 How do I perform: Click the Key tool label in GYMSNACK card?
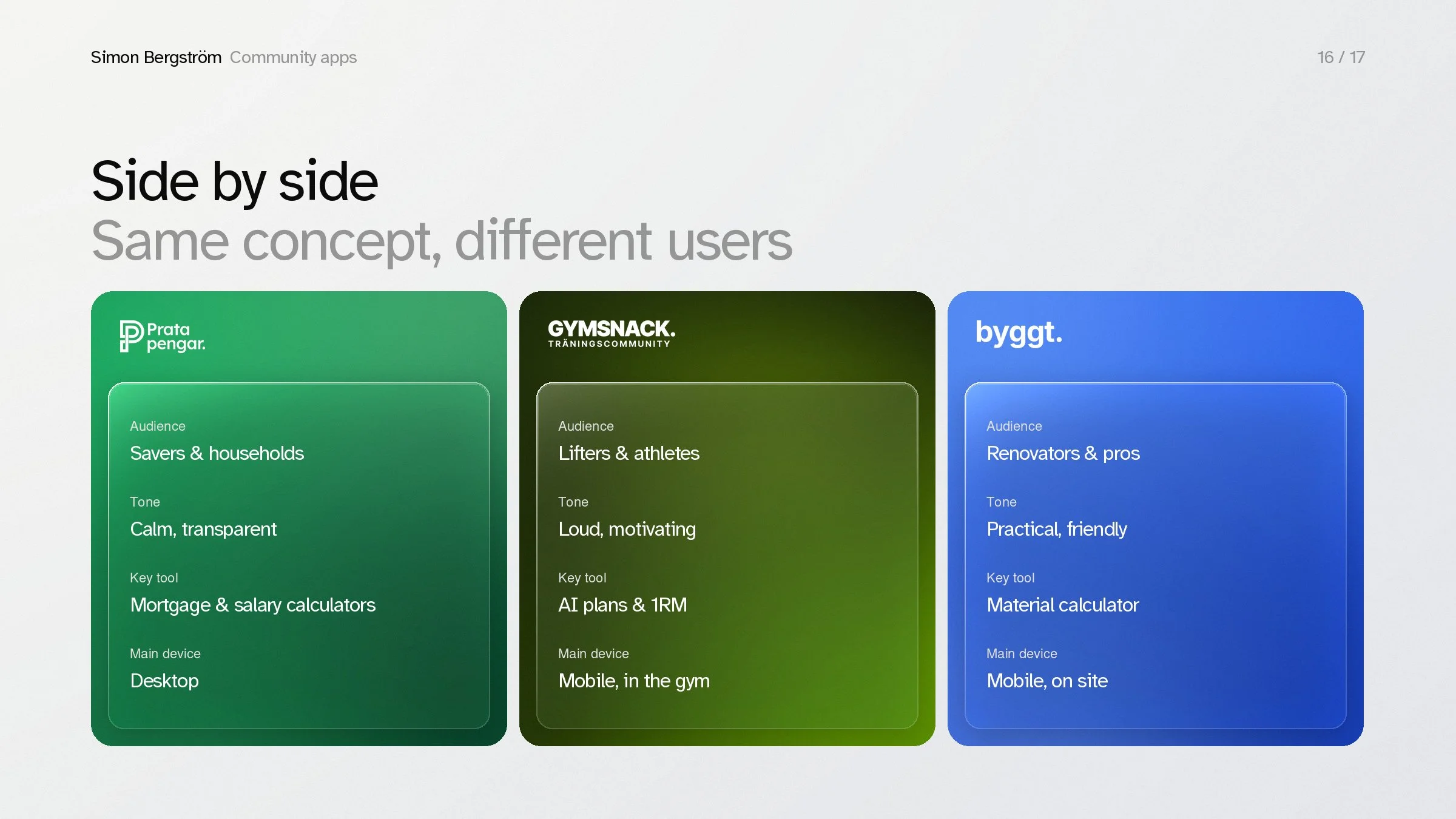(x=582, y=578)
